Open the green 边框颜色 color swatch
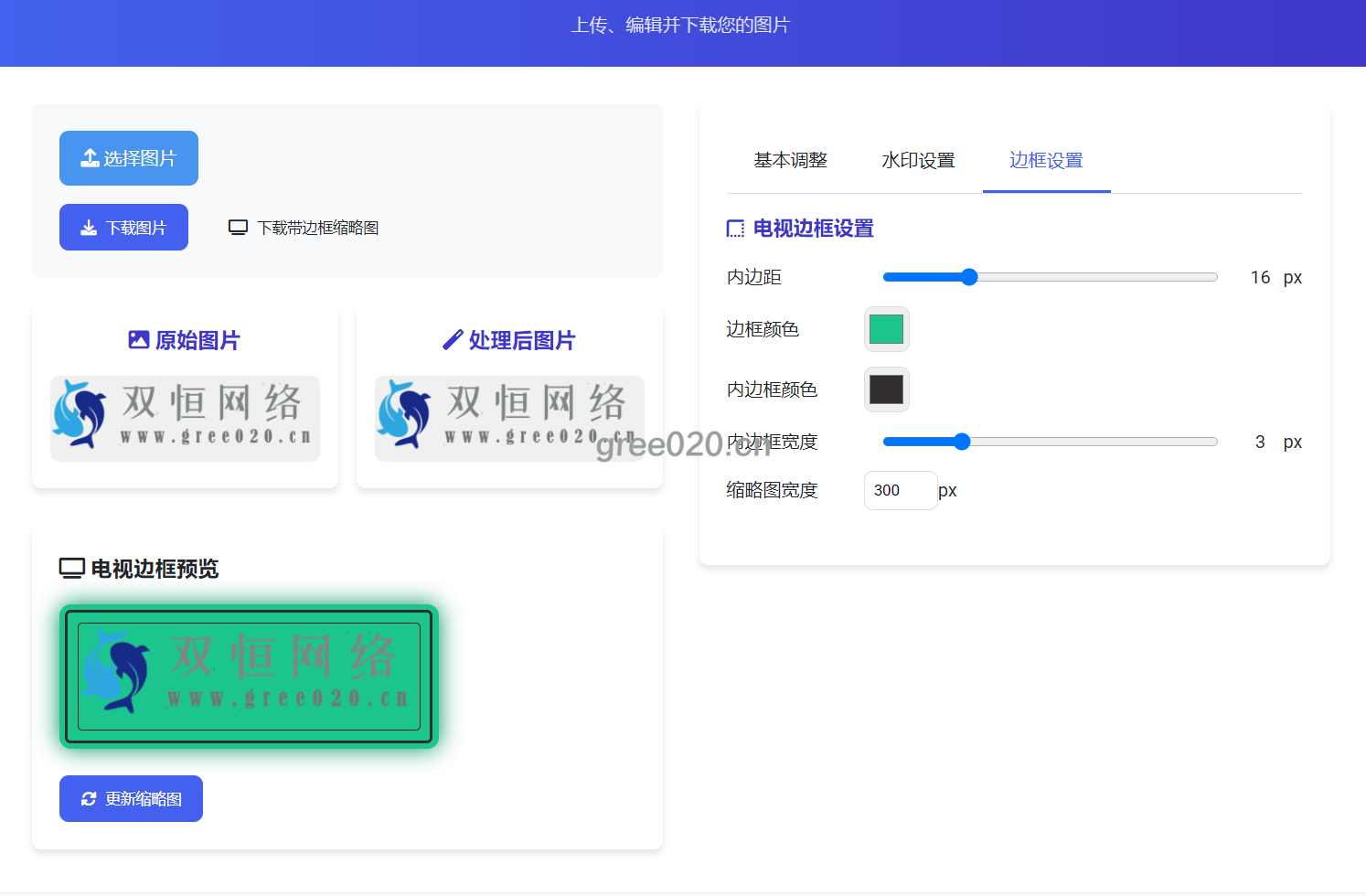This screenshot has height=896, width=1366. (x=886, y=329)
